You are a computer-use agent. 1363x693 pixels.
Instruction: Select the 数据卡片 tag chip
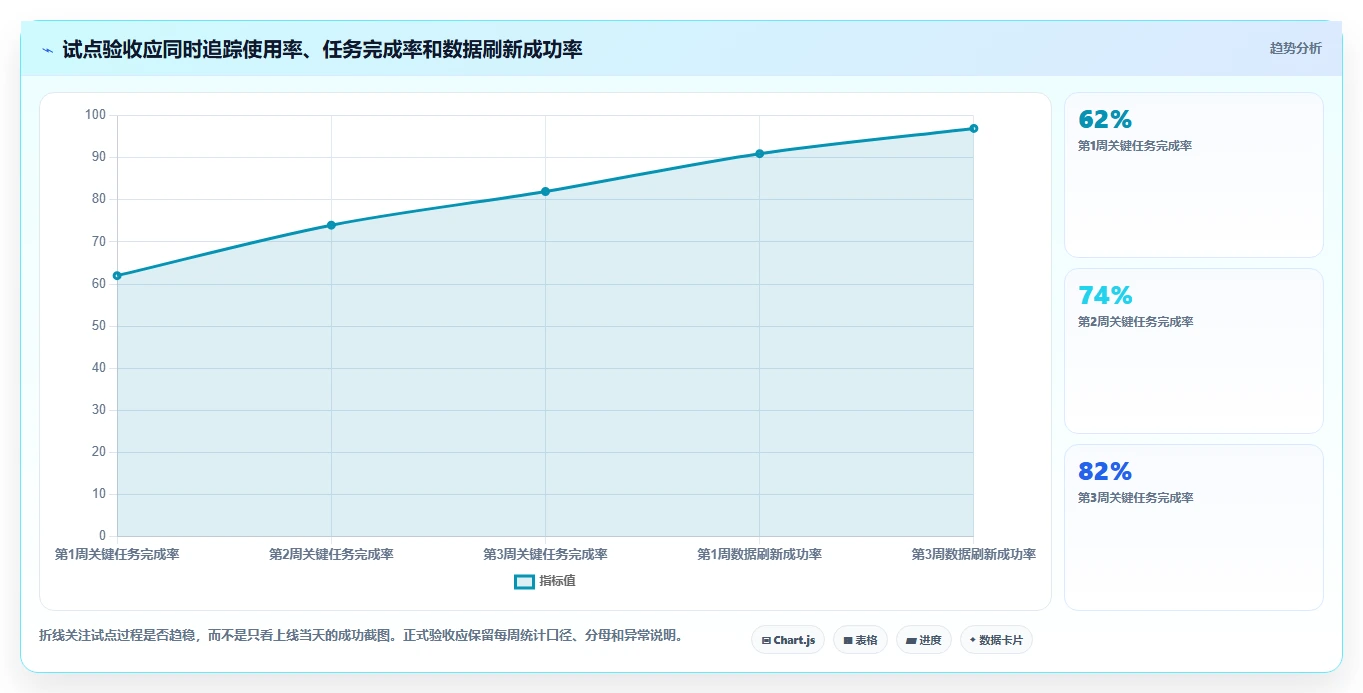coord(996,640)
